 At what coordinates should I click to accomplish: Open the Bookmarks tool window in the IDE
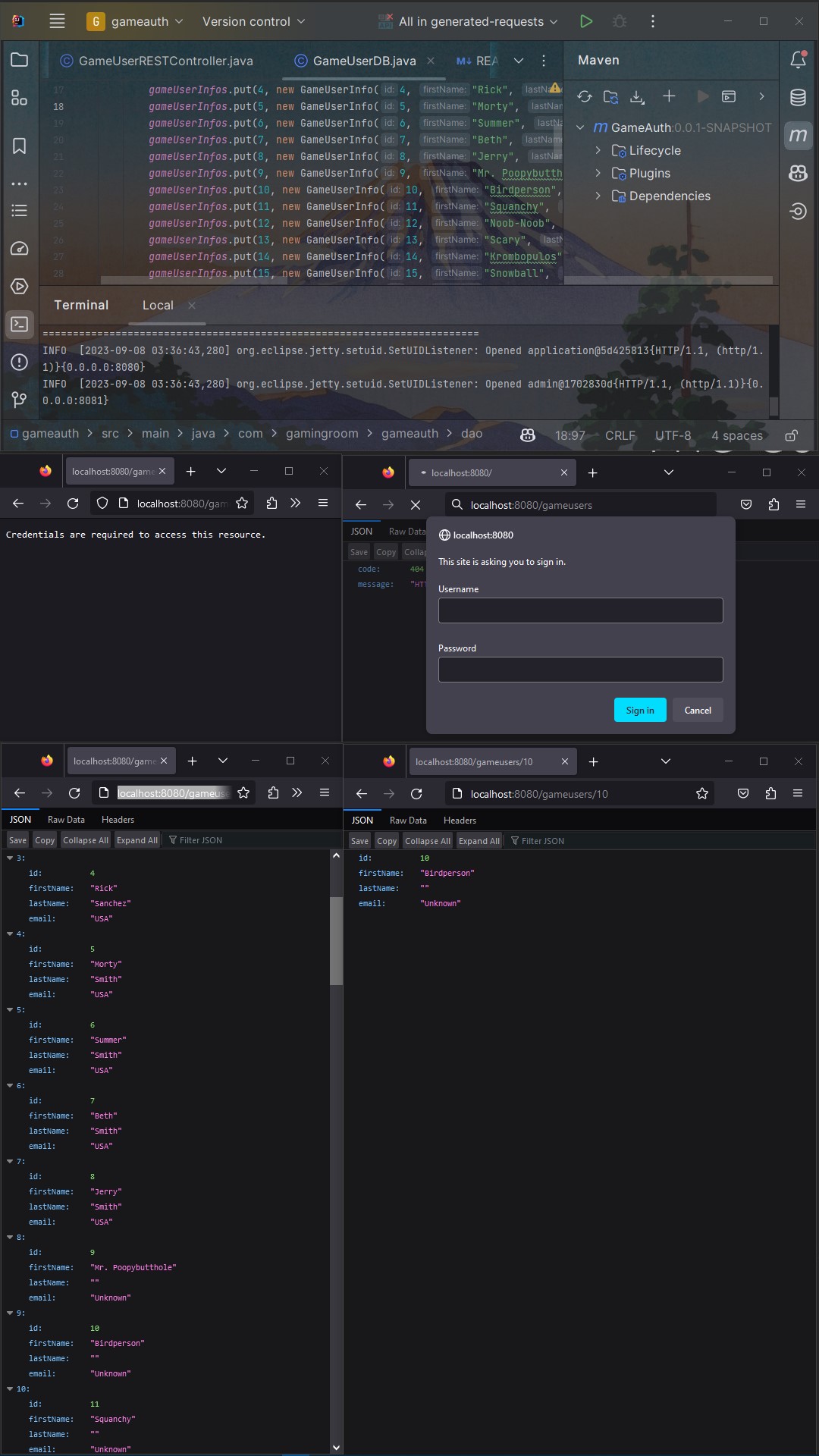(x=20, y=146)
